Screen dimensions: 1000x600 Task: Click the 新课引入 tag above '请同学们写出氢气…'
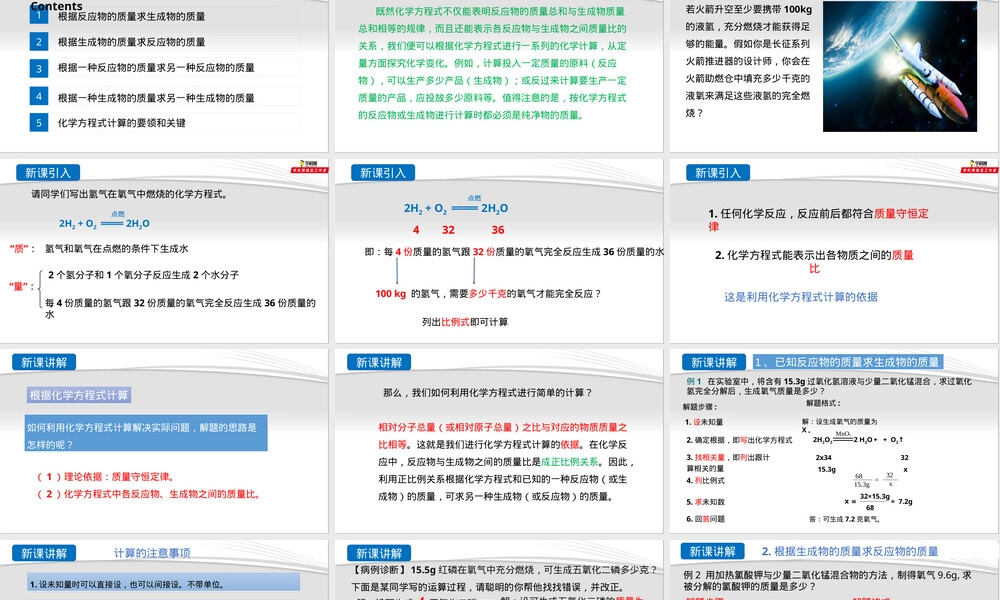tap(48, 173)
